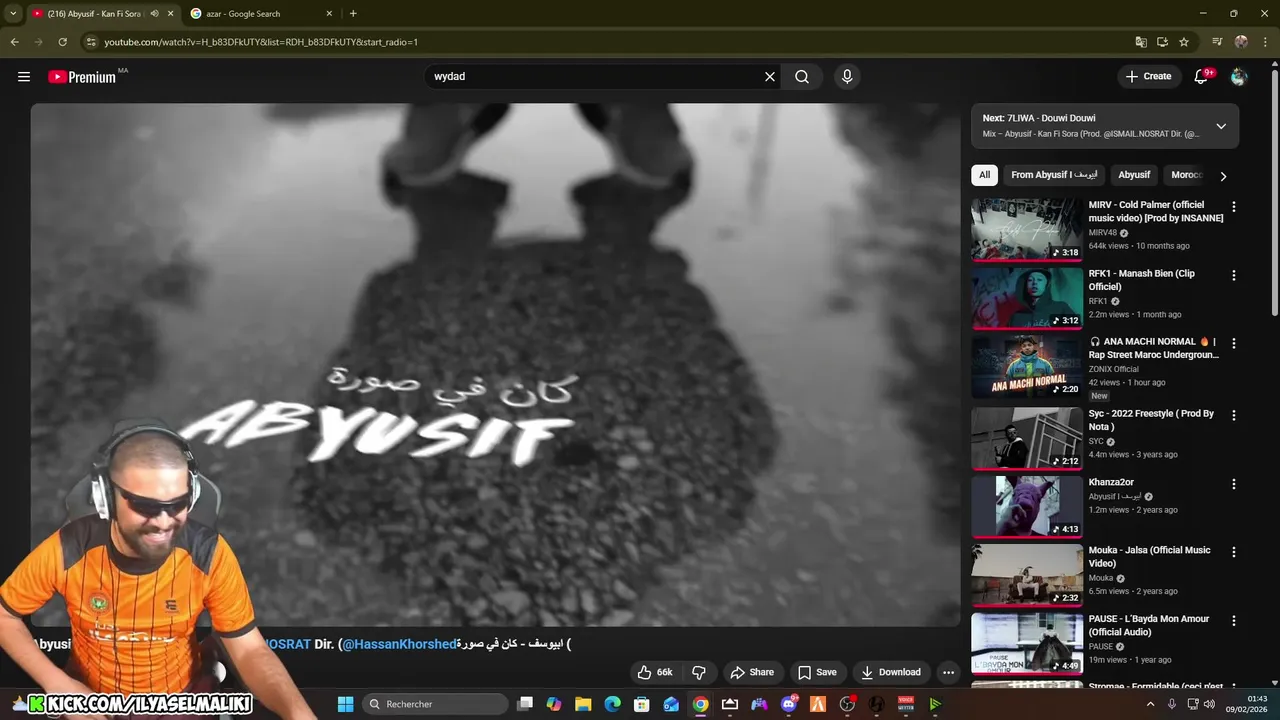The image size is (1280, 720).
Task: Click the @HassanKhorshed mention link
Action: click(399, 644)
